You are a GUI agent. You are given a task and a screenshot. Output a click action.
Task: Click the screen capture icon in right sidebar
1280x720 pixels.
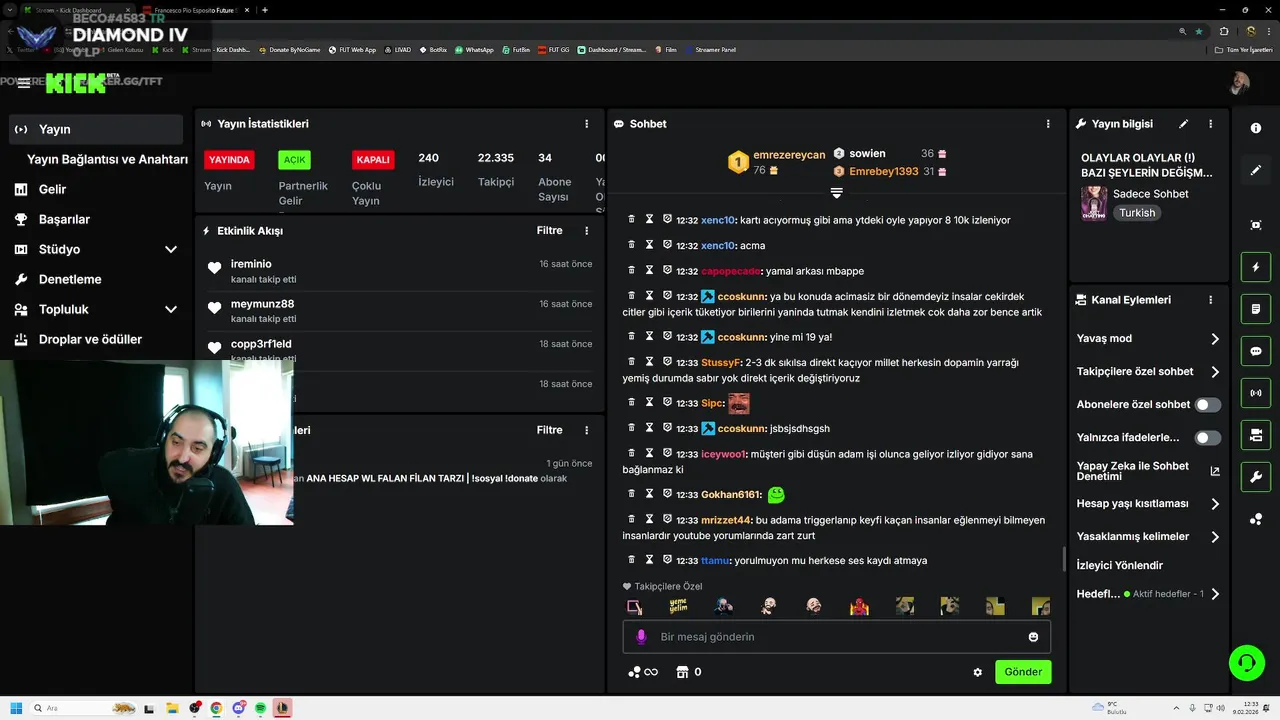click(x=1256, y=225)
